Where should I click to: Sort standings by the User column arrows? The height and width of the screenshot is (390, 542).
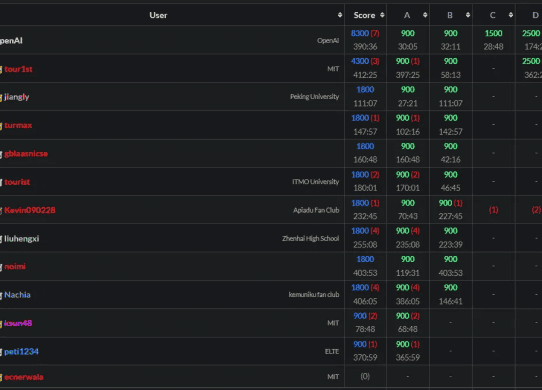point(340,15)
